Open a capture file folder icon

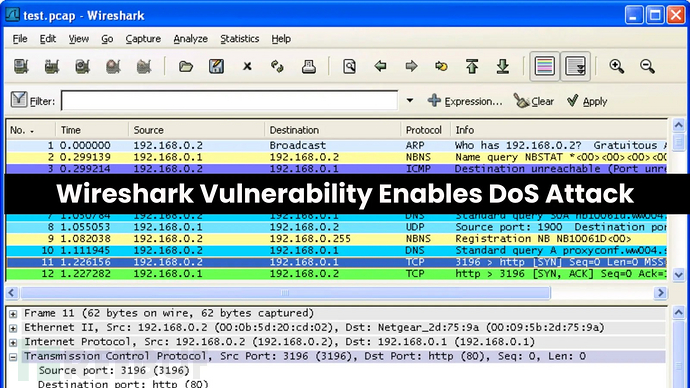click(186, 66)
